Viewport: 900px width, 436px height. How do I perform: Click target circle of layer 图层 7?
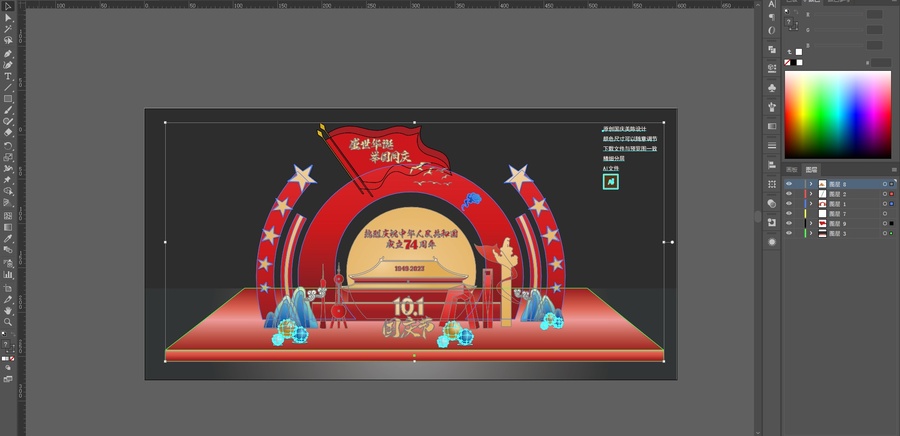(885, 213)
